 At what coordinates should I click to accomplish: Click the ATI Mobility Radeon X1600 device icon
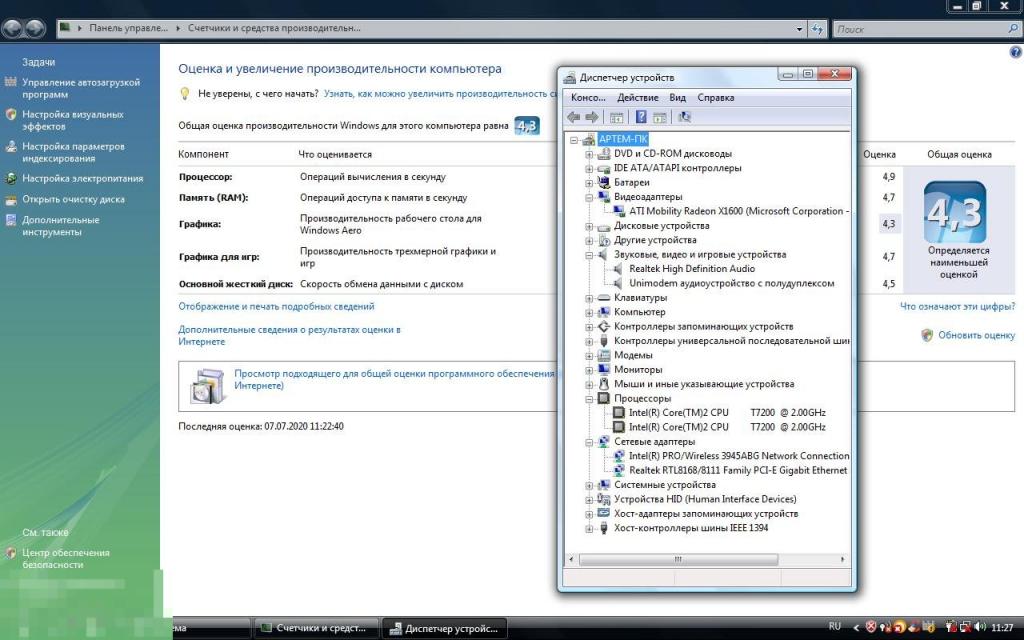click(618, 211)
